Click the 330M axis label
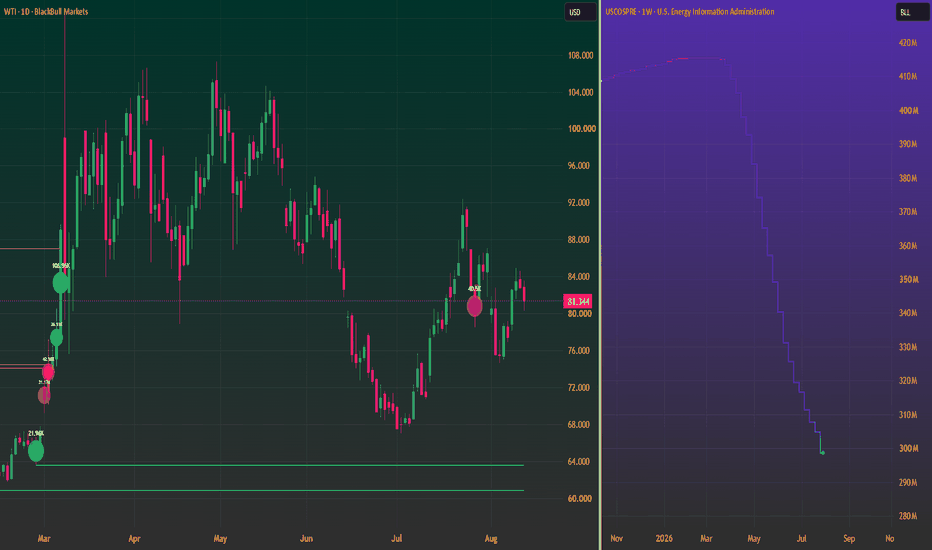Screen dimensions: 932x550 [908, 347]
